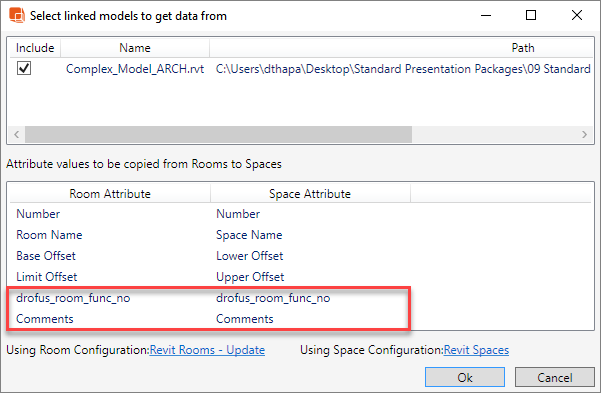This screenshot has width=601, height=393.
Task: Uncheck Include for Complex_Model_ARCH.rvt
Action: tap(24, 68)
